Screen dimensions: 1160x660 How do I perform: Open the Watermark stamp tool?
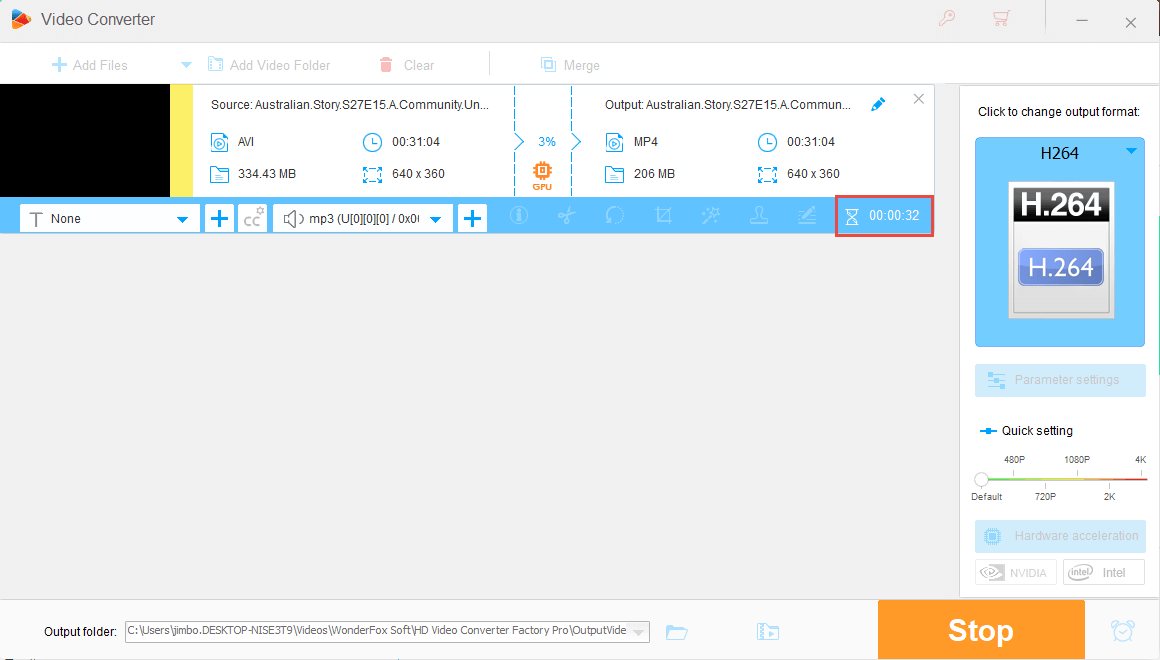coord(758,215)
